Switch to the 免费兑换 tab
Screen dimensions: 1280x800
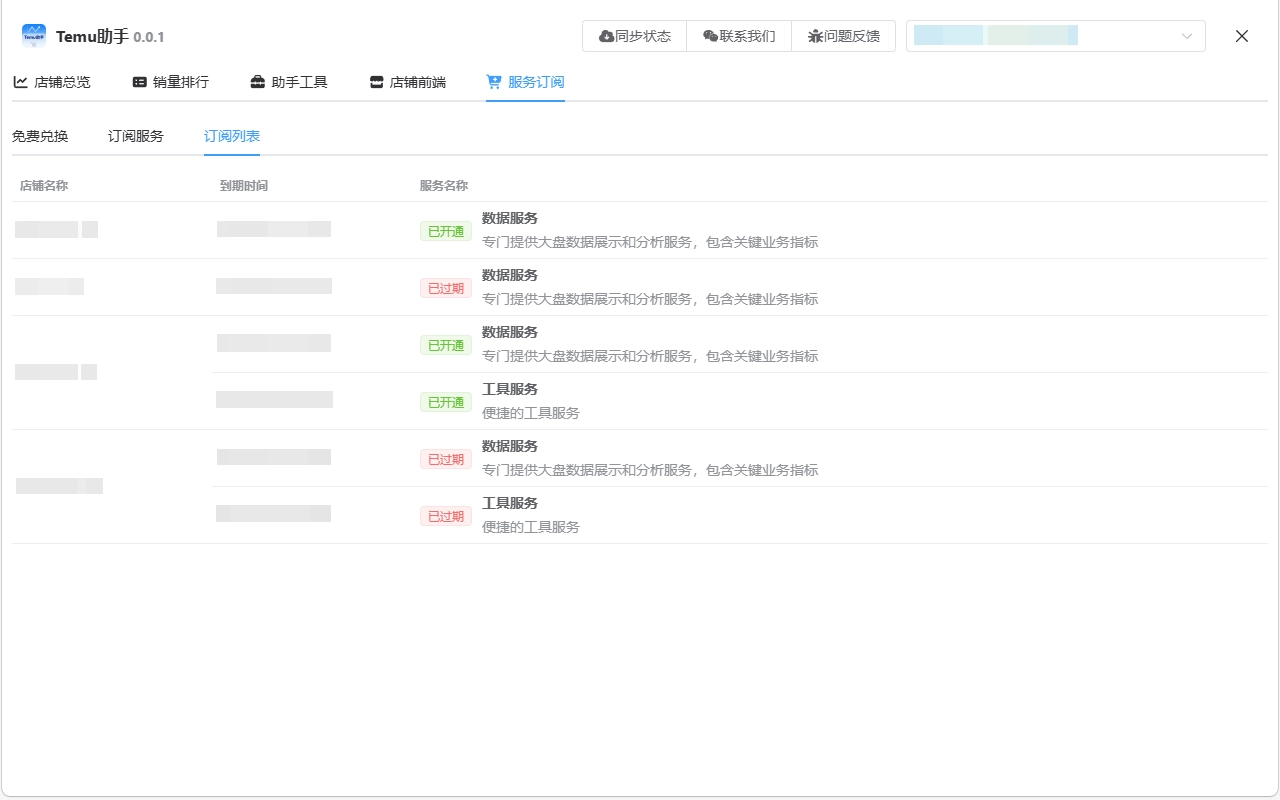pos(39,136)
